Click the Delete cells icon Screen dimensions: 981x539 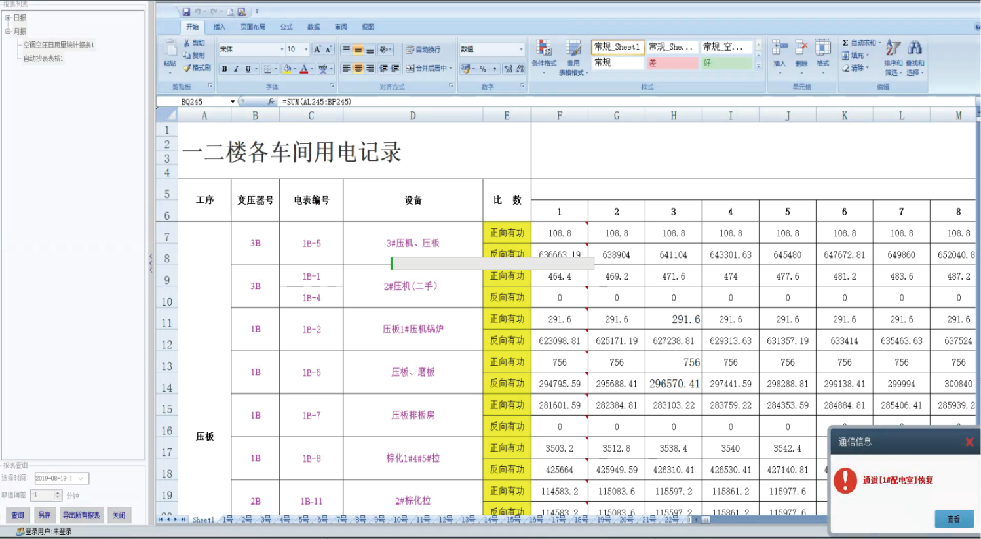click(x=801, y=48)
